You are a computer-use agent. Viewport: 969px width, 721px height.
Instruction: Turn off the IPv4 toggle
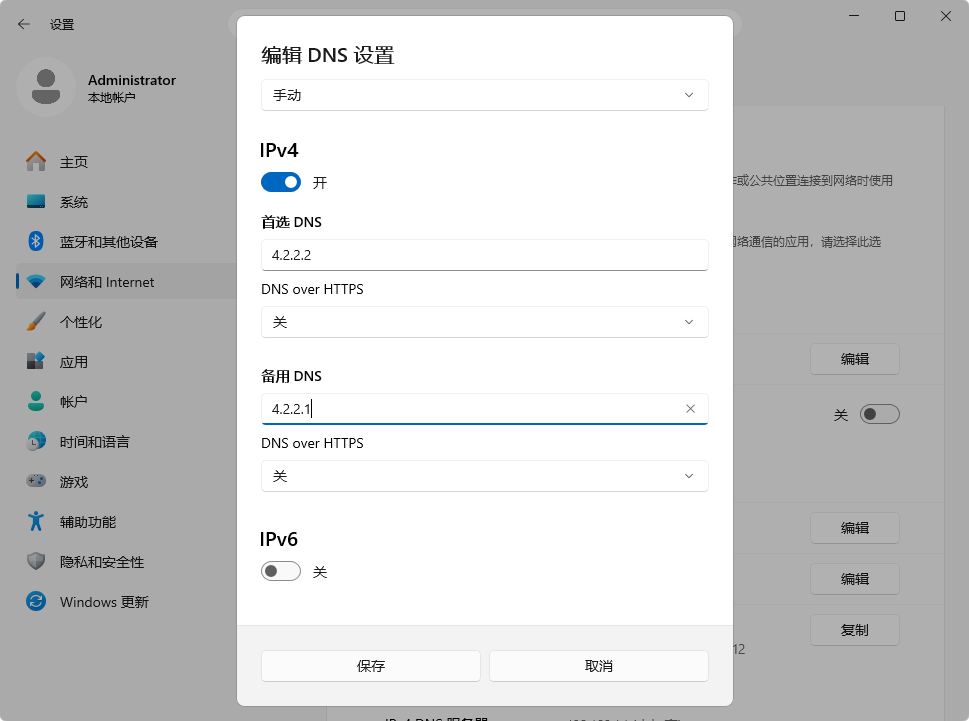[281, 182]
